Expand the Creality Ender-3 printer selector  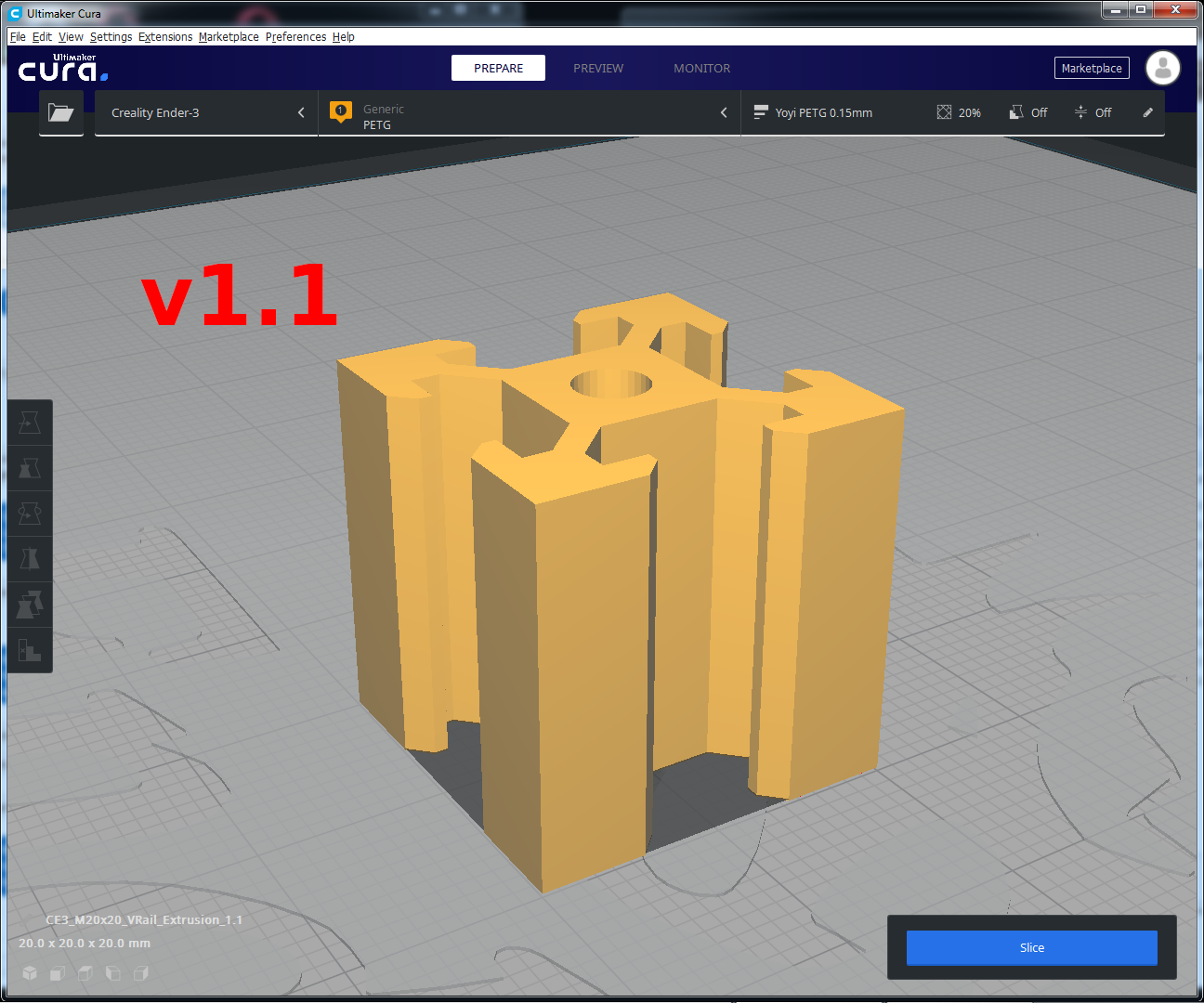tap(206, 112)
